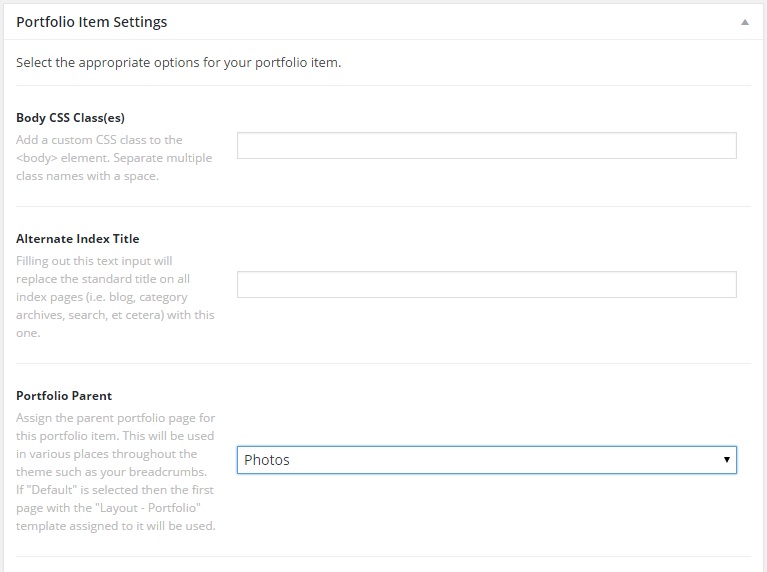Click the Body CSS Class(es) label
The width and height of the screenshot is (767, 572).
coord(70,118)
